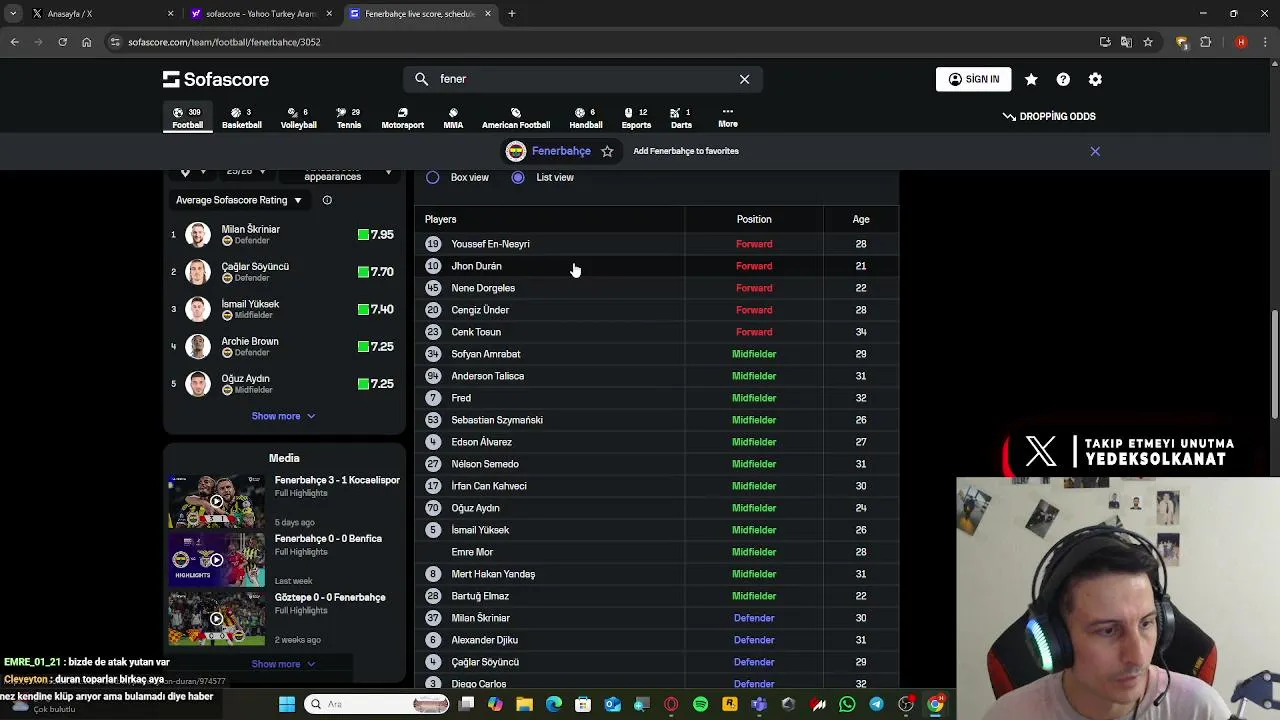Open the rating info icon
1280x720 pixels.
[327, 200]
